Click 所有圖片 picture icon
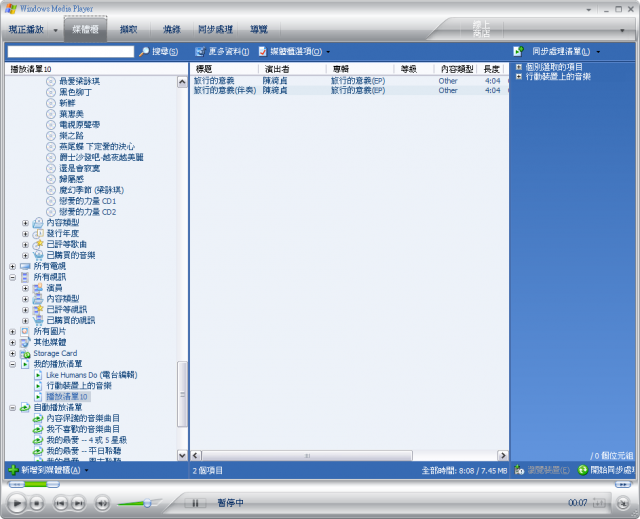The width and height of the screenshot is (640, 519). [x=25, y=332]
